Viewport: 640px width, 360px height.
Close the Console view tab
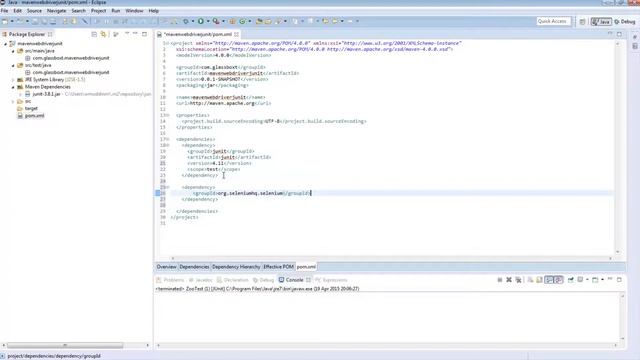coord(309,280)
